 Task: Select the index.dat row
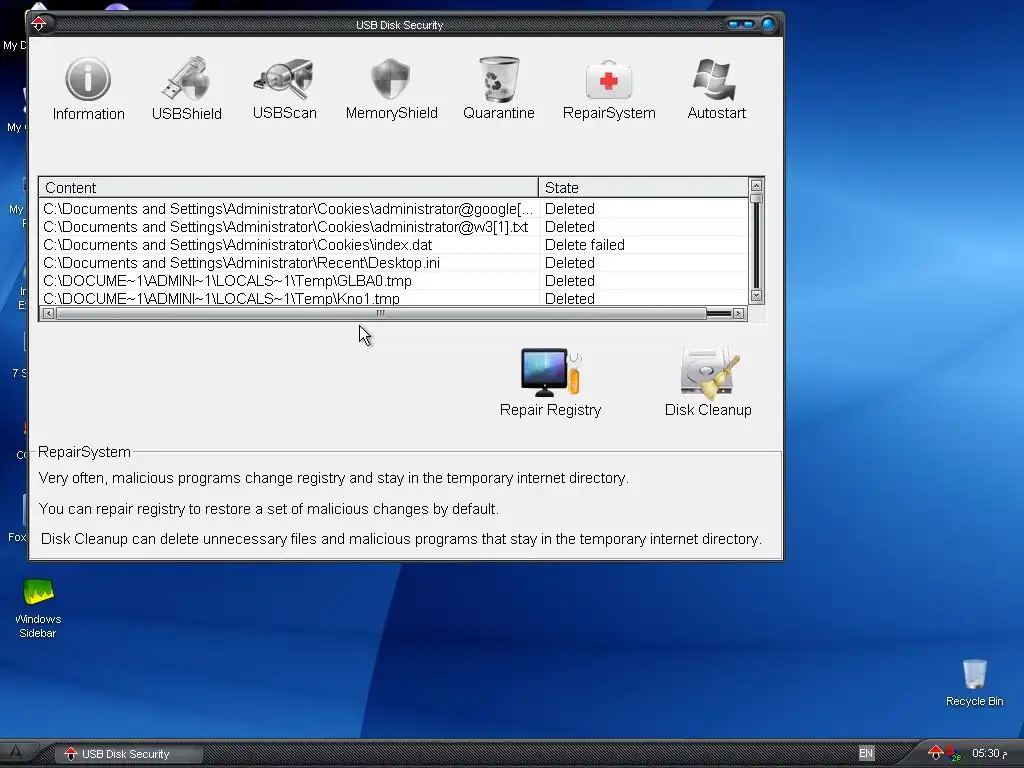pos(393,245)
